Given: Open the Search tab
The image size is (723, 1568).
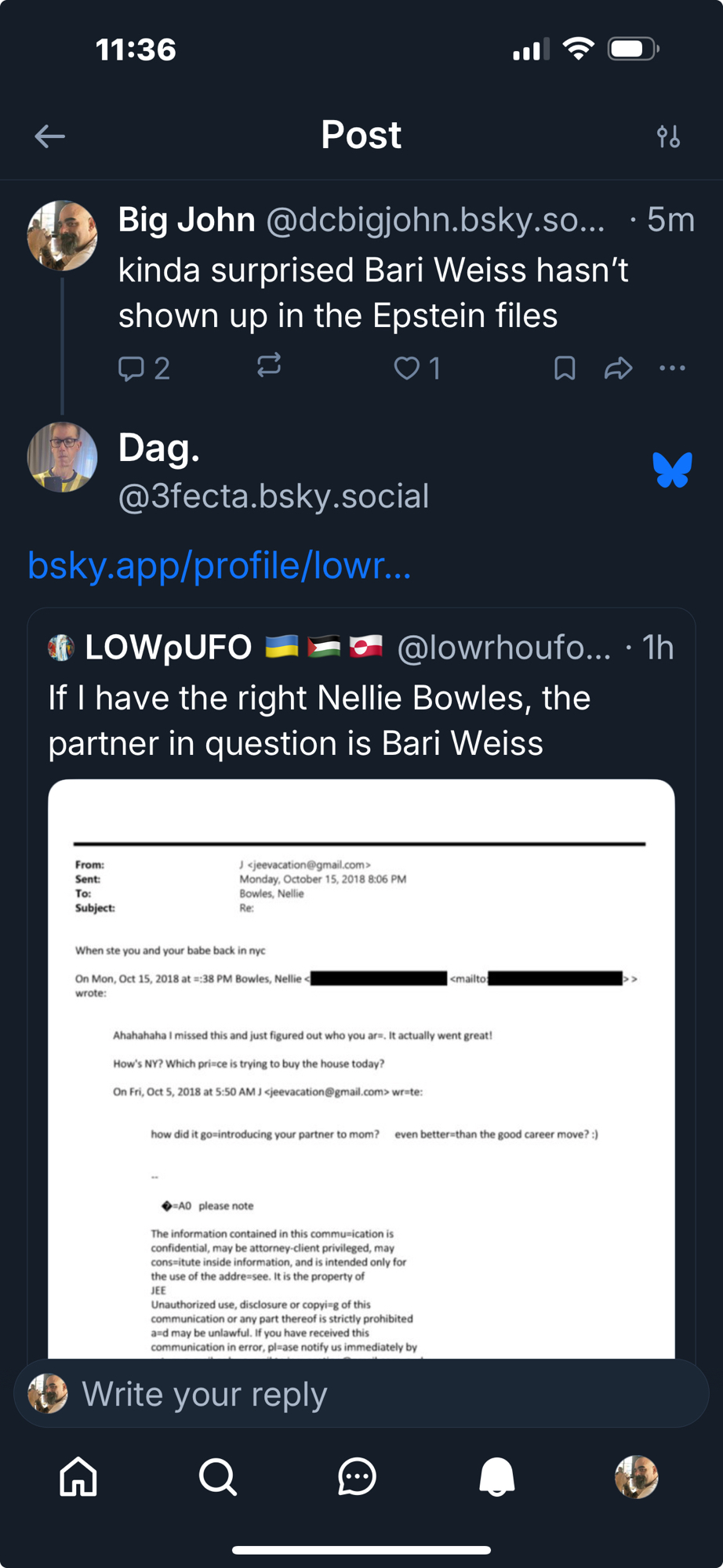Looking at the screenshot, I should point(217,1477).
